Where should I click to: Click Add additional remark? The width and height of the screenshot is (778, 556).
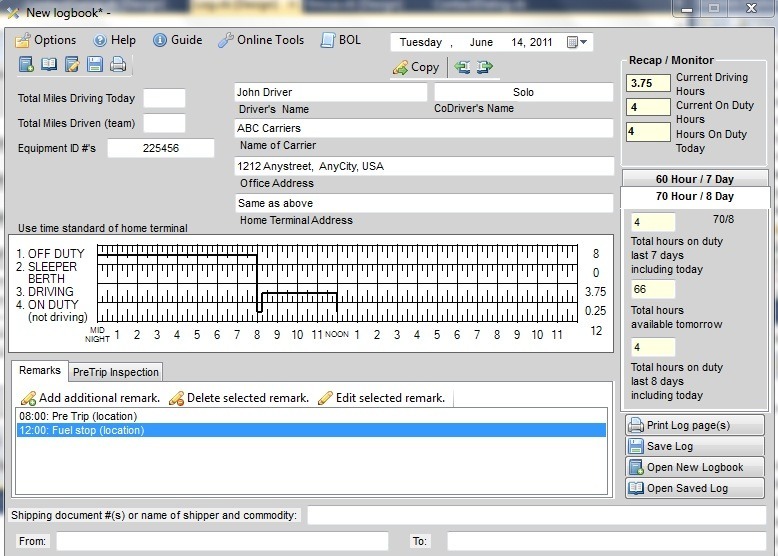90,398
